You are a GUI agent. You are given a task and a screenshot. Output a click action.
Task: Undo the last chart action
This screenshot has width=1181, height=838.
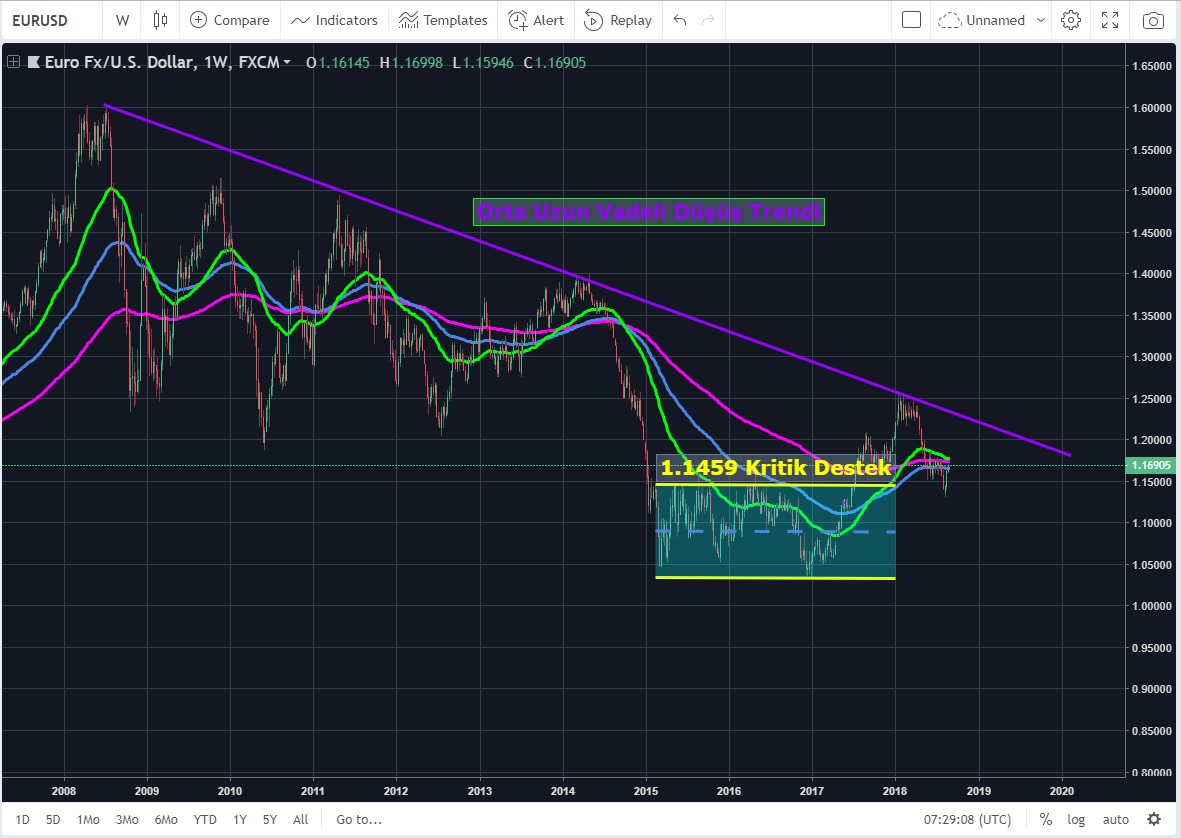tap(680, 20)
